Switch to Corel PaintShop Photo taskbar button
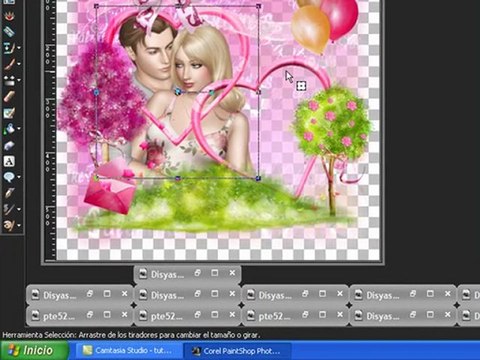The height and width of the screenshot is (360, 480). pos(237,351)
